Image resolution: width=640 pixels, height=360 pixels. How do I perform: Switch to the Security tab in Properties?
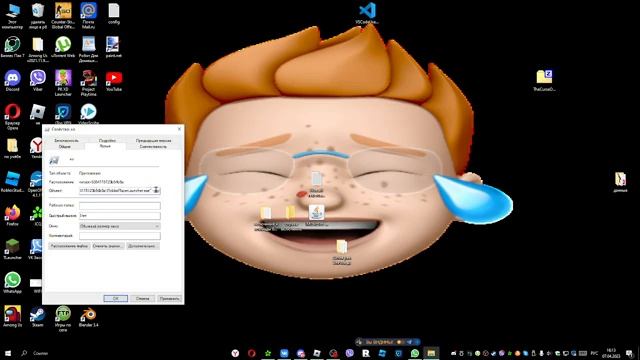(x=66, y=140)
